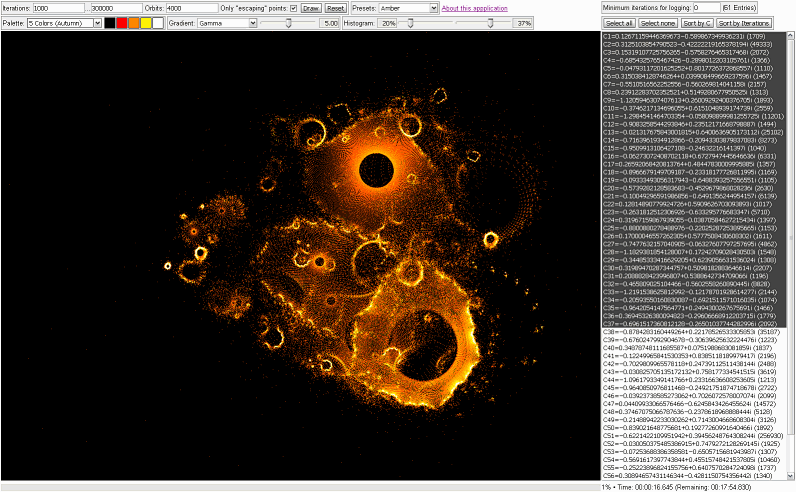Image resolution: width=796 pixels, height=492 pixels.
Task: Open the Presets dropdown showing Amber
Action: point(406,8)
